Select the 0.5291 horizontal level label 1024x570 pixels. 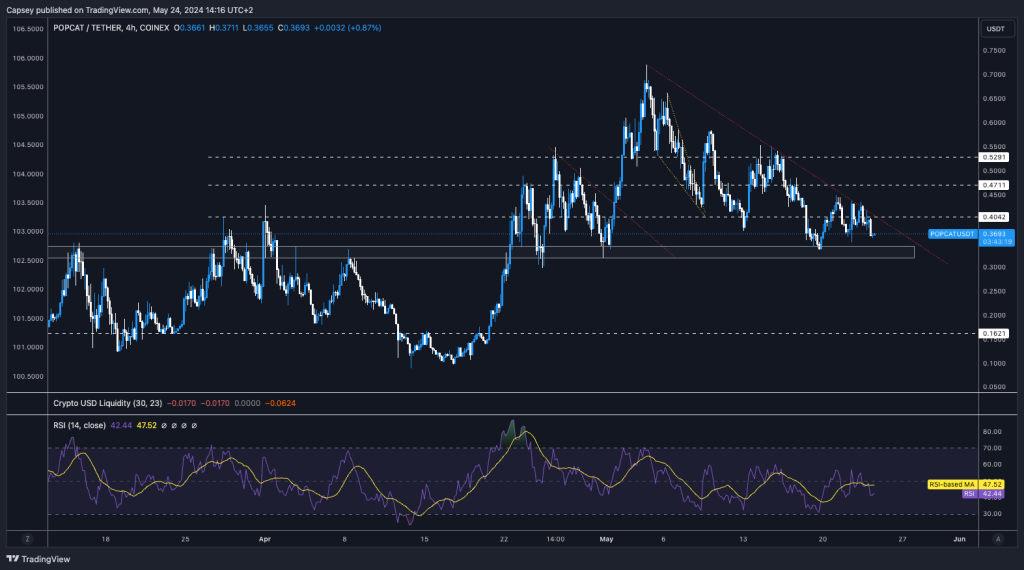tap(995, 157)
